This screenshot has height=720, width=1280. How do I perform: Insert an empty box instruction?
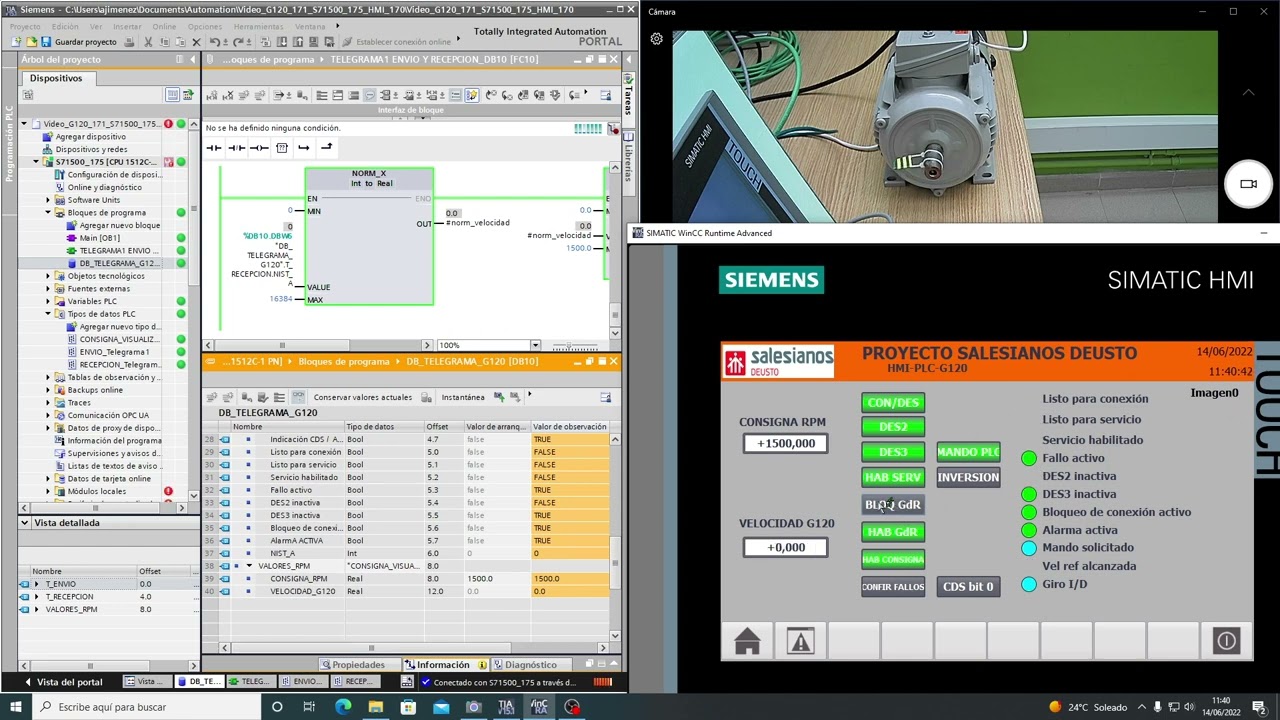pyautogui.click(x=281, y=148)
